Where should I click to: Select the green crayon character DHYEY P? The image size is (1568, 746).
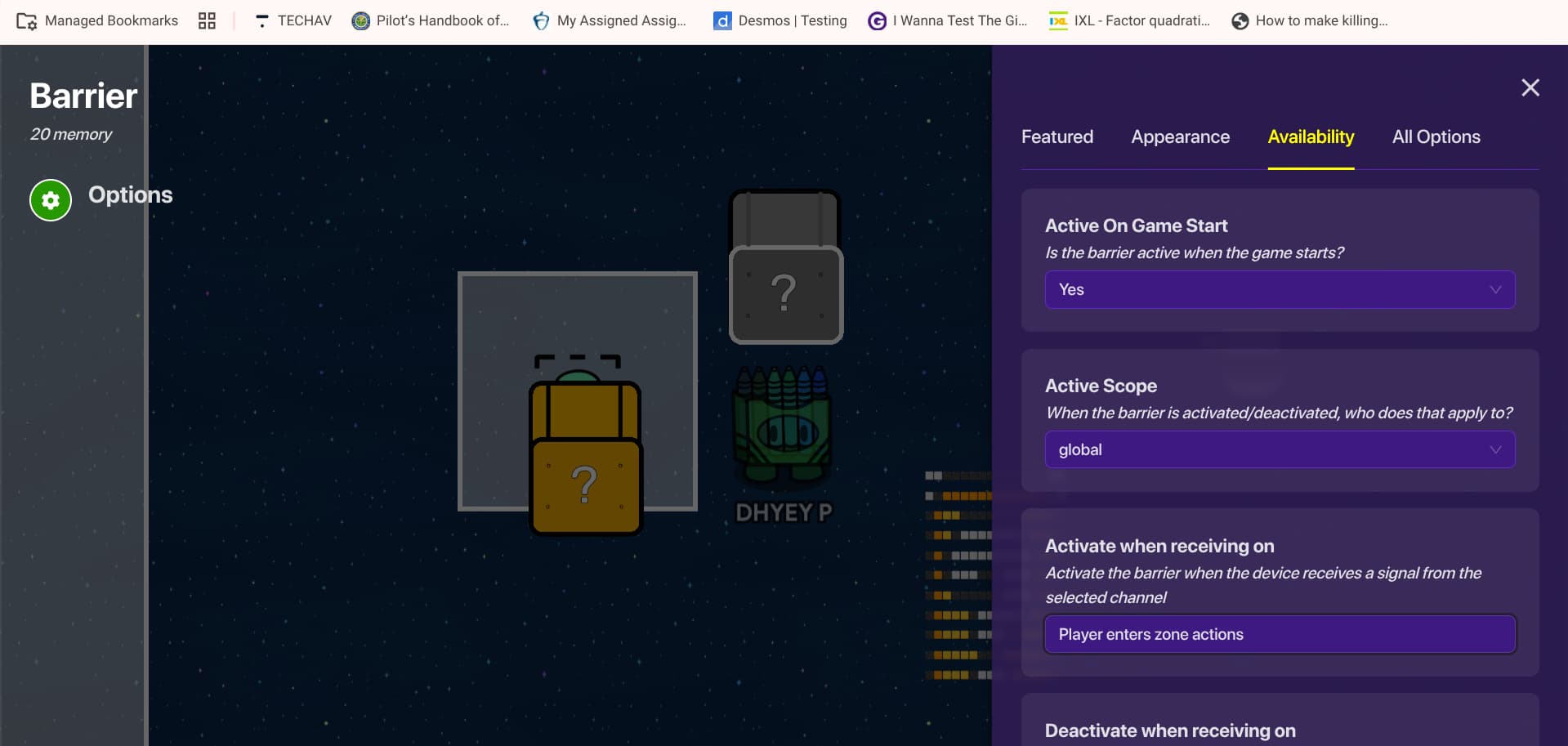click(782, 429)
